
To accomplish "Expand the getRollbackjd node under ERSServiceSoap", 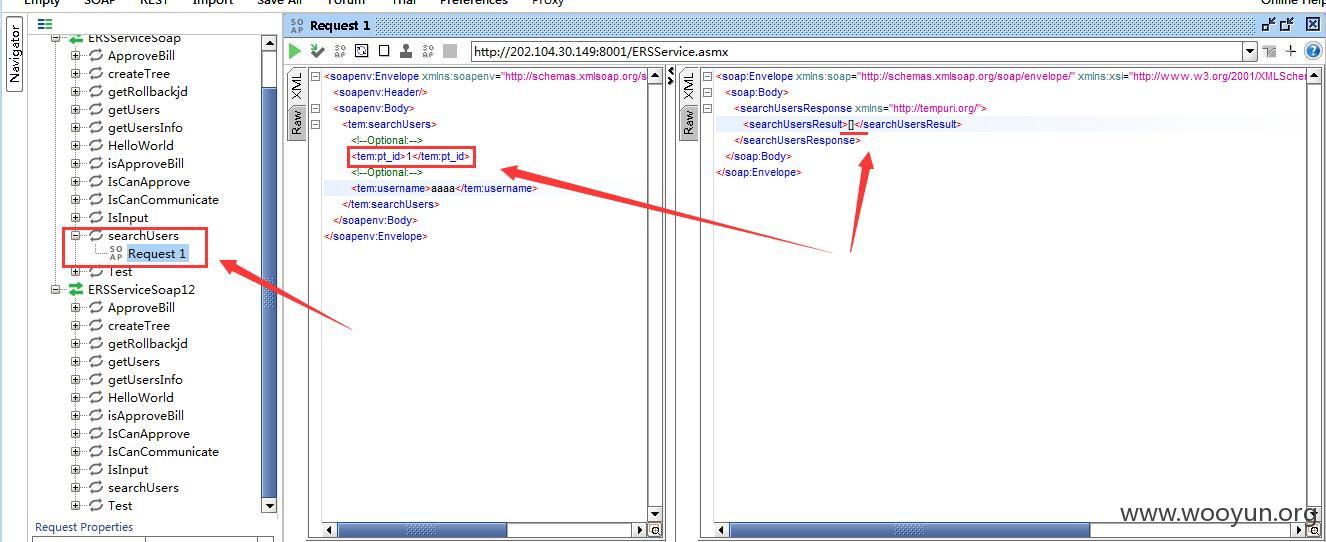I will point(75,92).
